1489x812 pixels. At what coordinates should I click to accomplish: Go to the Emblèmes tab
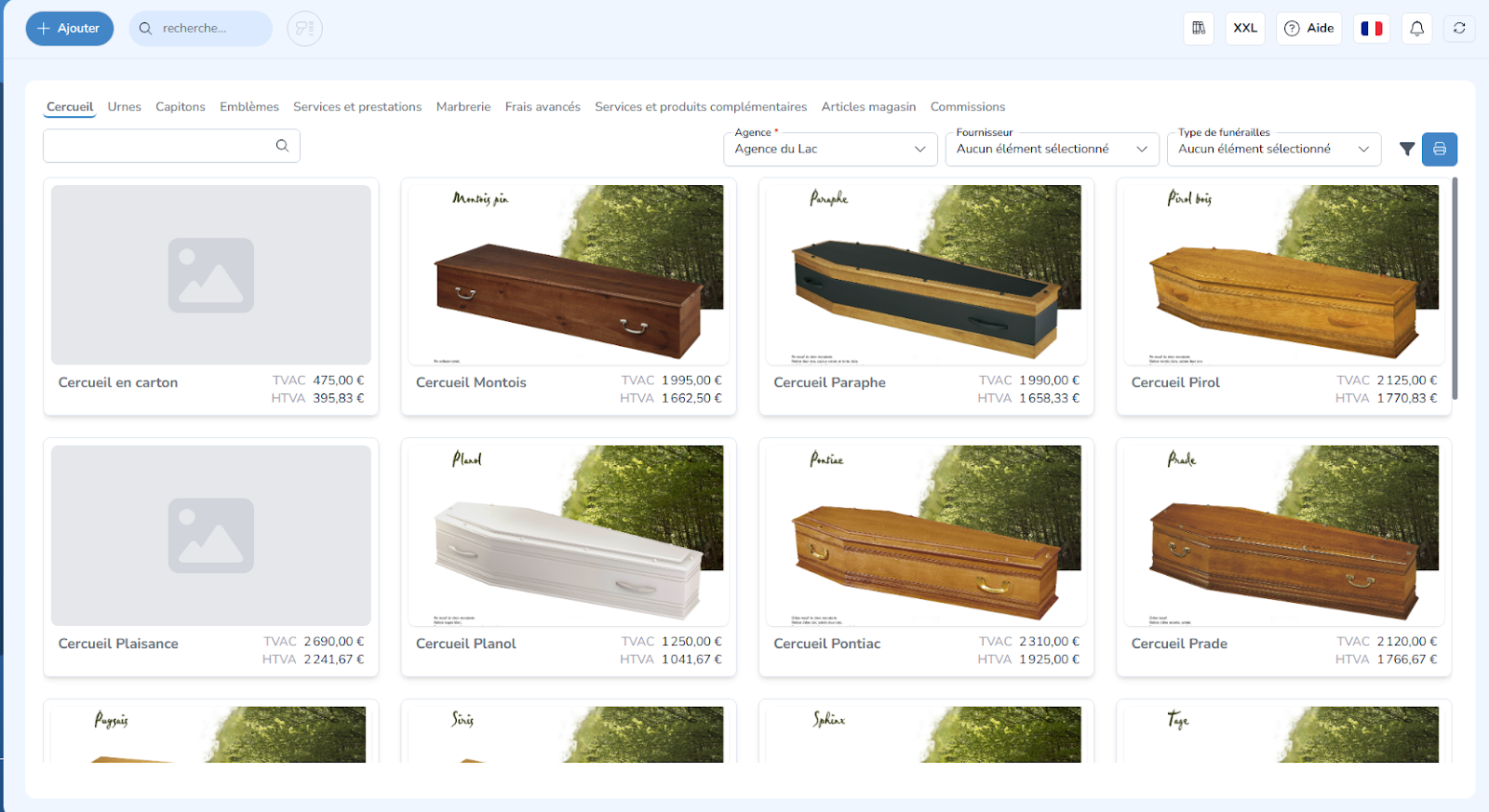click(249, 107)
